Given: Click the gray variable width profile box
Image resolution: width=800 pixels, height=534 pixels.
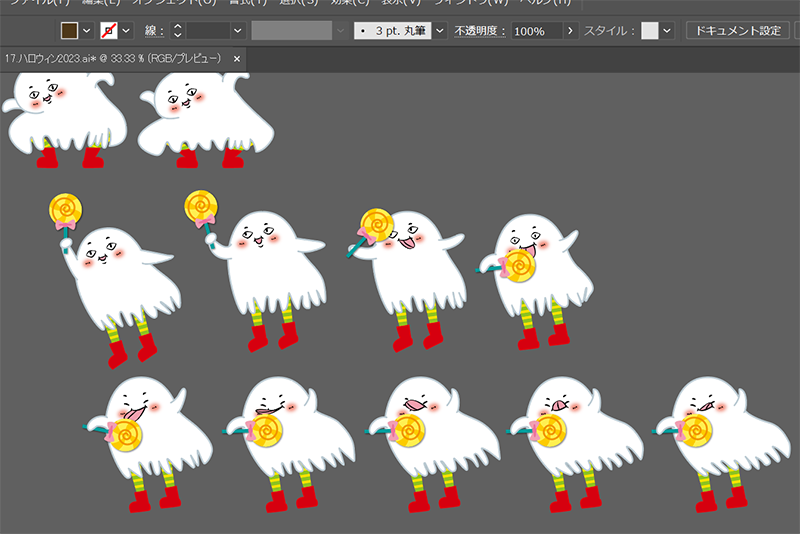Looking at the screenshot, I should (291, 31).
